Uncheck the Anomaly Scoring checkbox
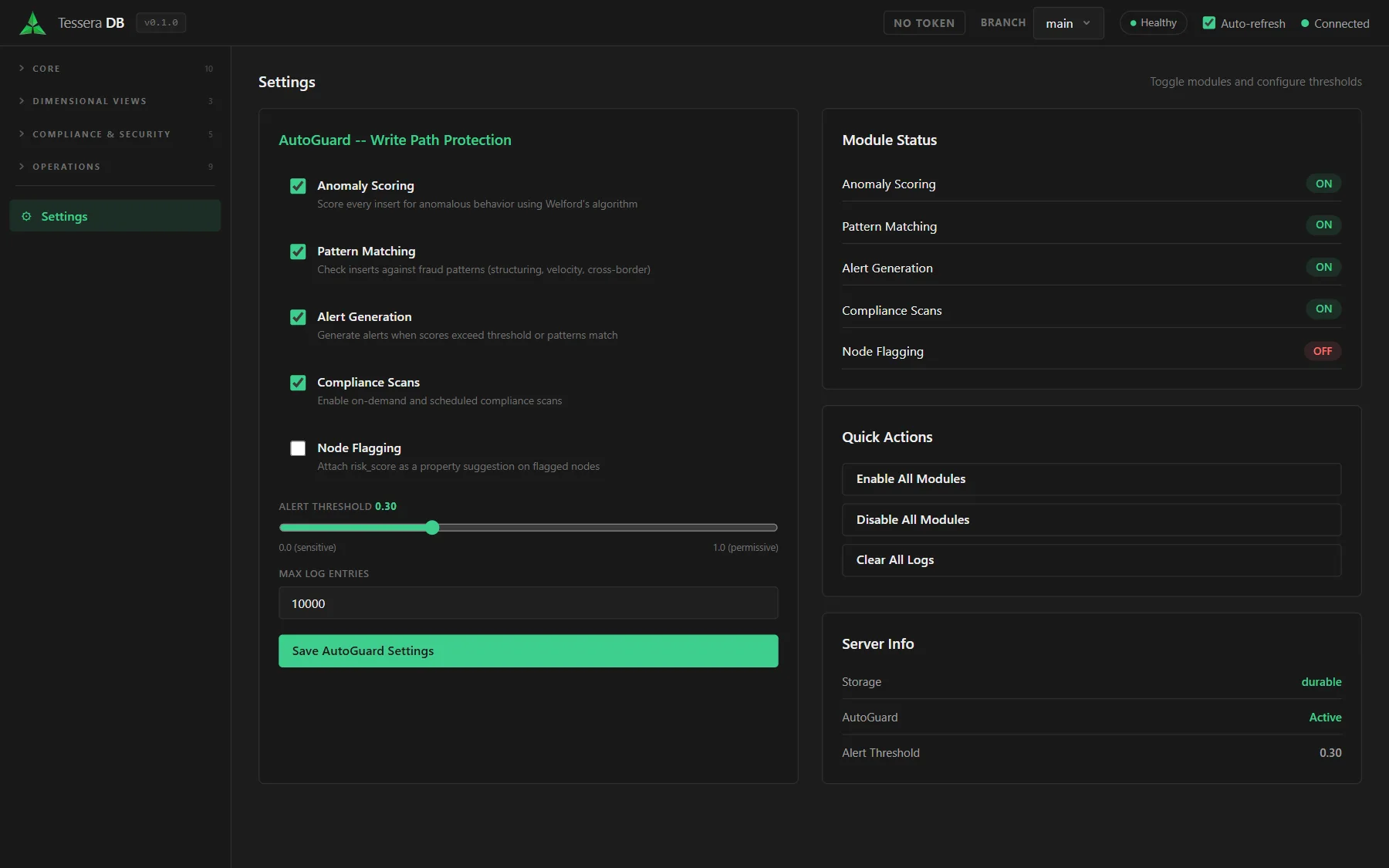Screen dimensions: 1389x868 click(x=298, y=186)
